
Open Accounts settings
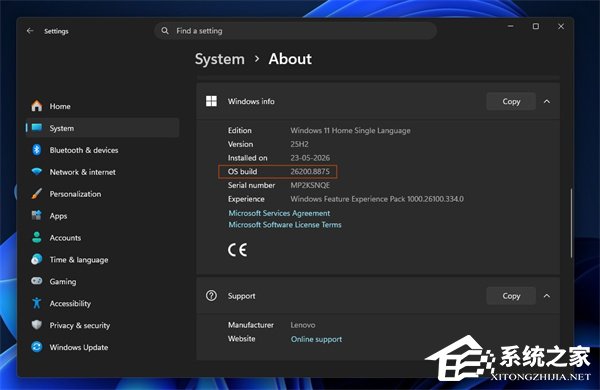(103, 238)
